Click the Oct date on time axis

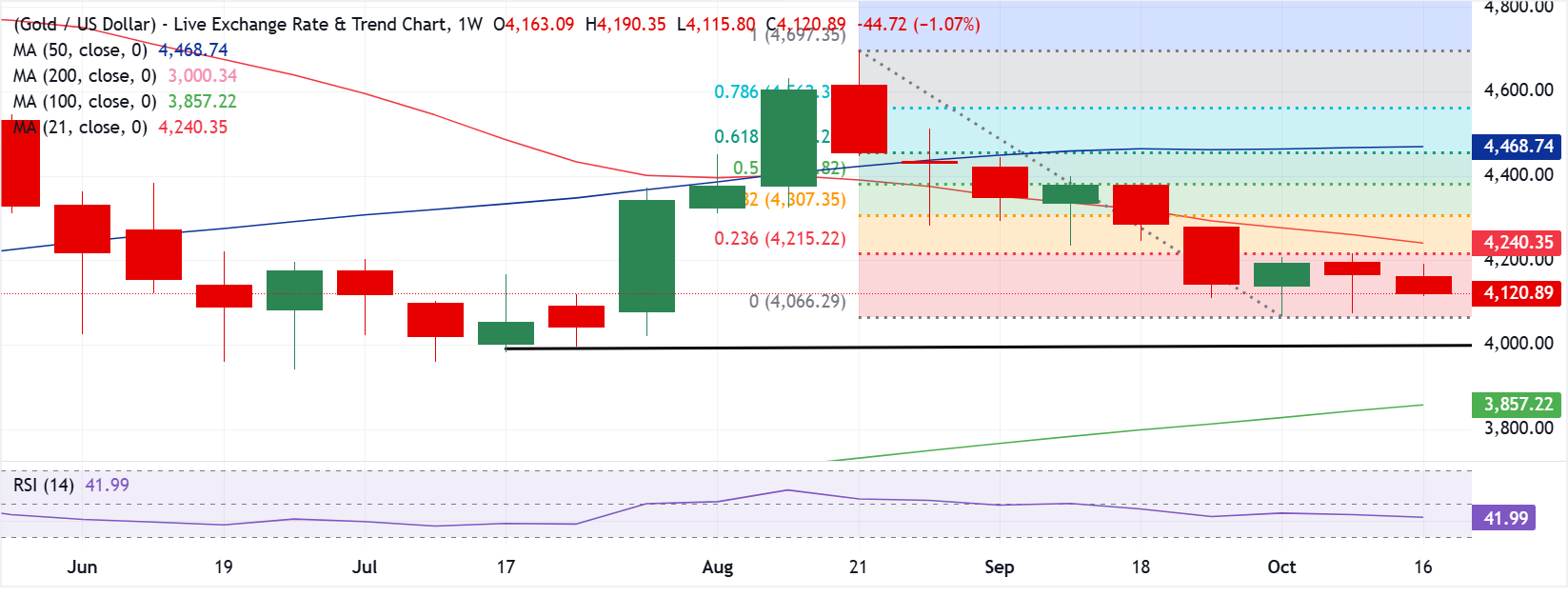click(x=1281, y=567)
